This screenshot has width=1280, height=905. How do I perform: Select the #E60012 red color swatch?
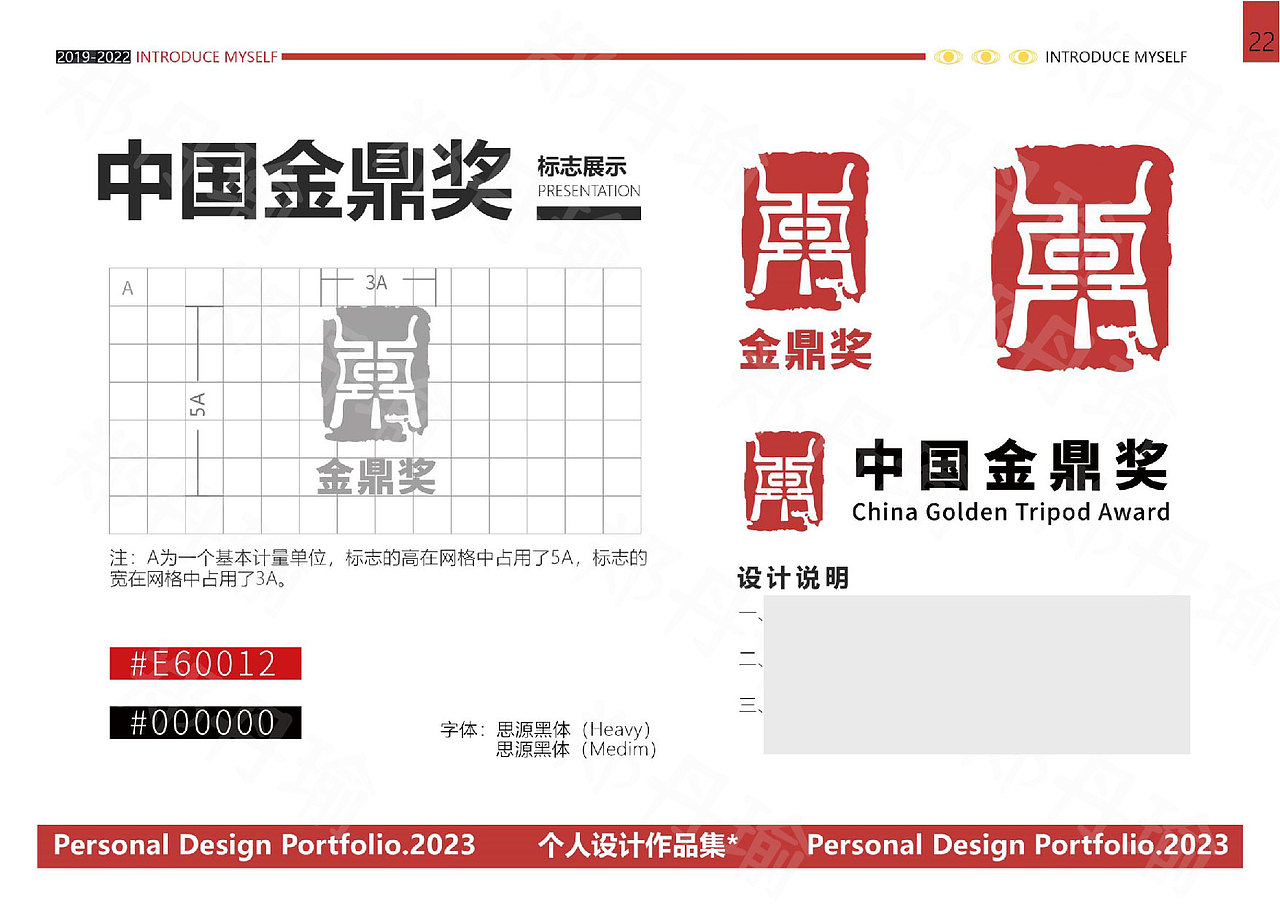tap(205, 664)
